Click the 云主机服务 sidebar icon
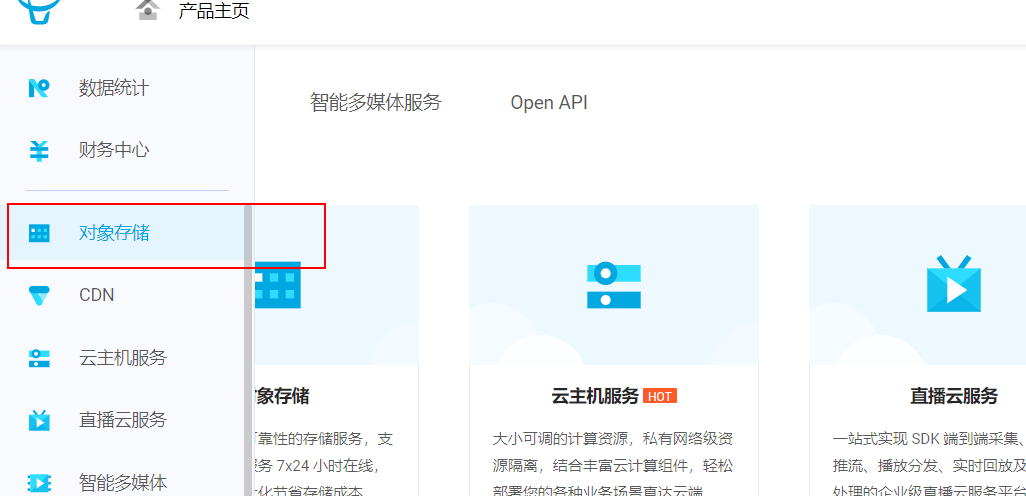This screenshot has width=1026, height=496. (x=39, y=358)
